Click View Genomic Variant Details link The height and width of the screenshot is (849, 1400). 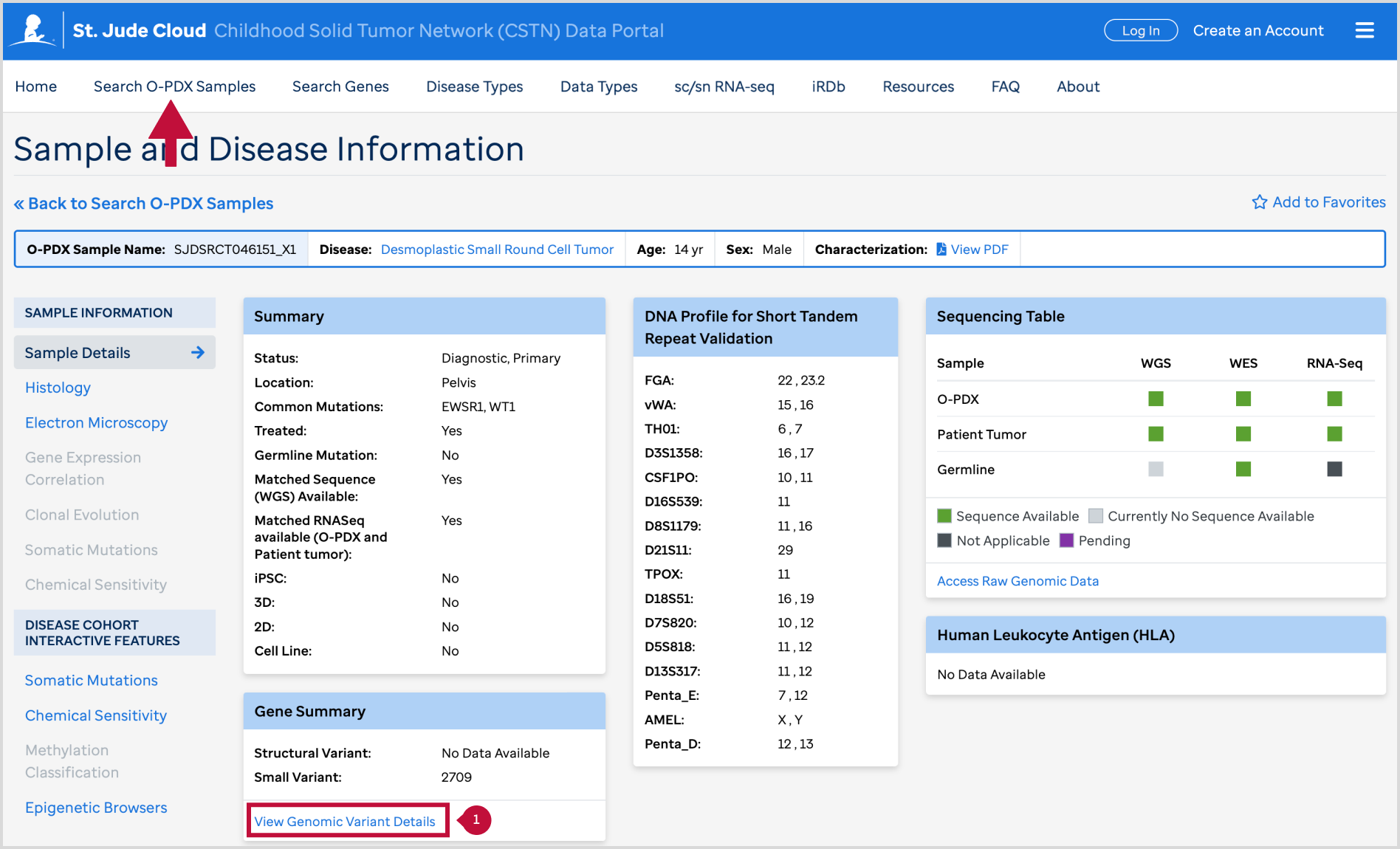tap(345, 822)
